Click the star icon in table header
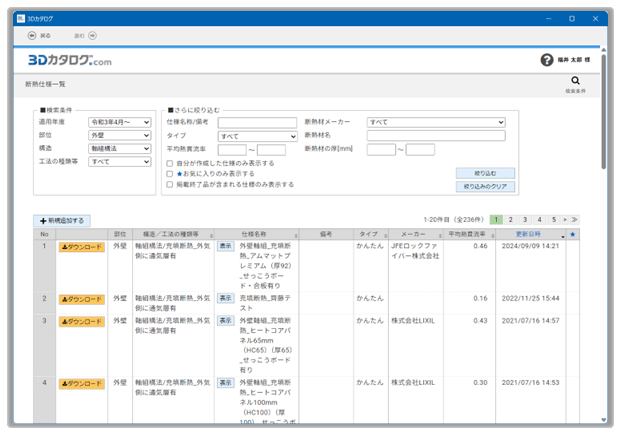This screenshot has width=621, height=435. [x=574, y=234]
